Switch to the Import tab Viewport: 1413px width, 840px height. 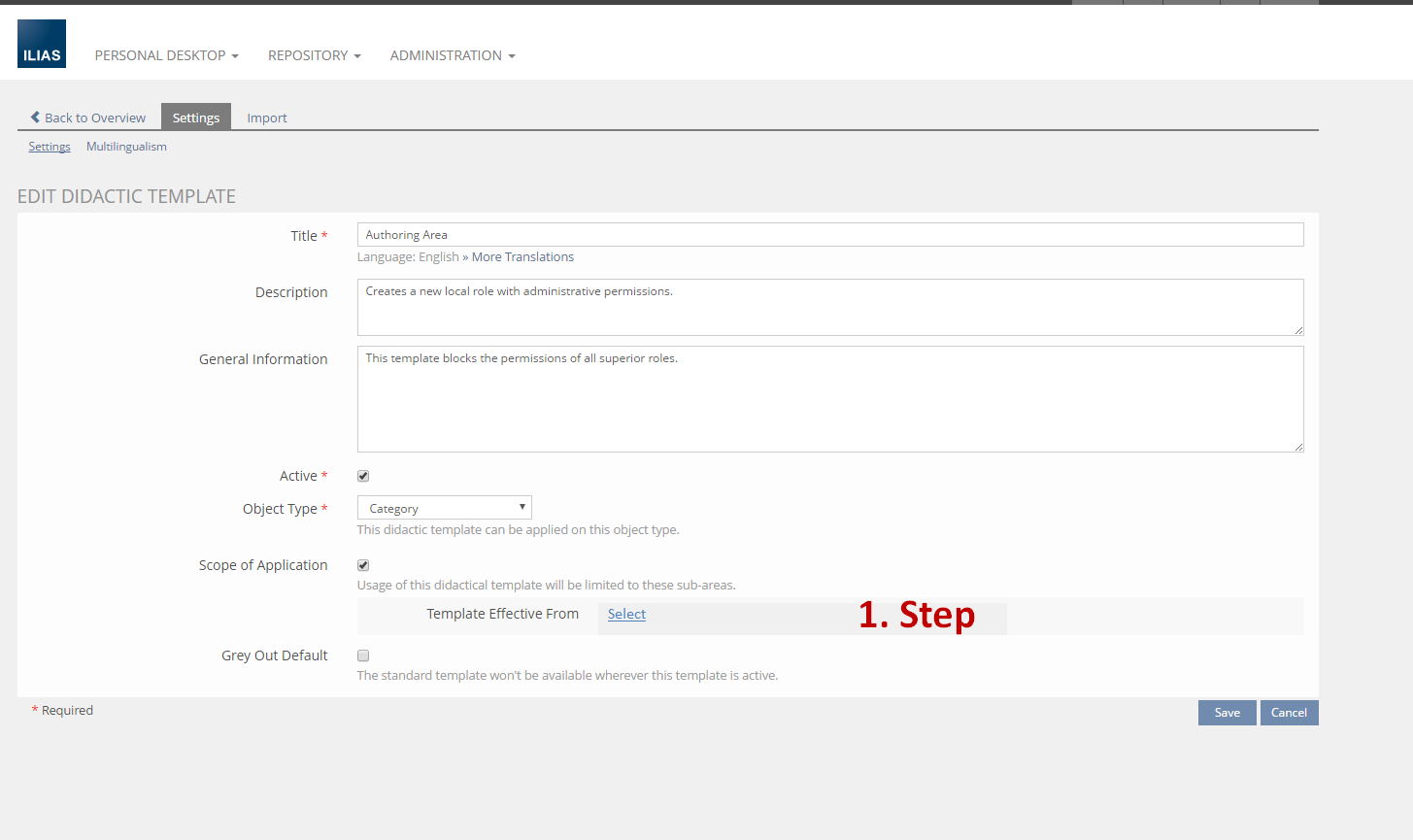[266, 118]
